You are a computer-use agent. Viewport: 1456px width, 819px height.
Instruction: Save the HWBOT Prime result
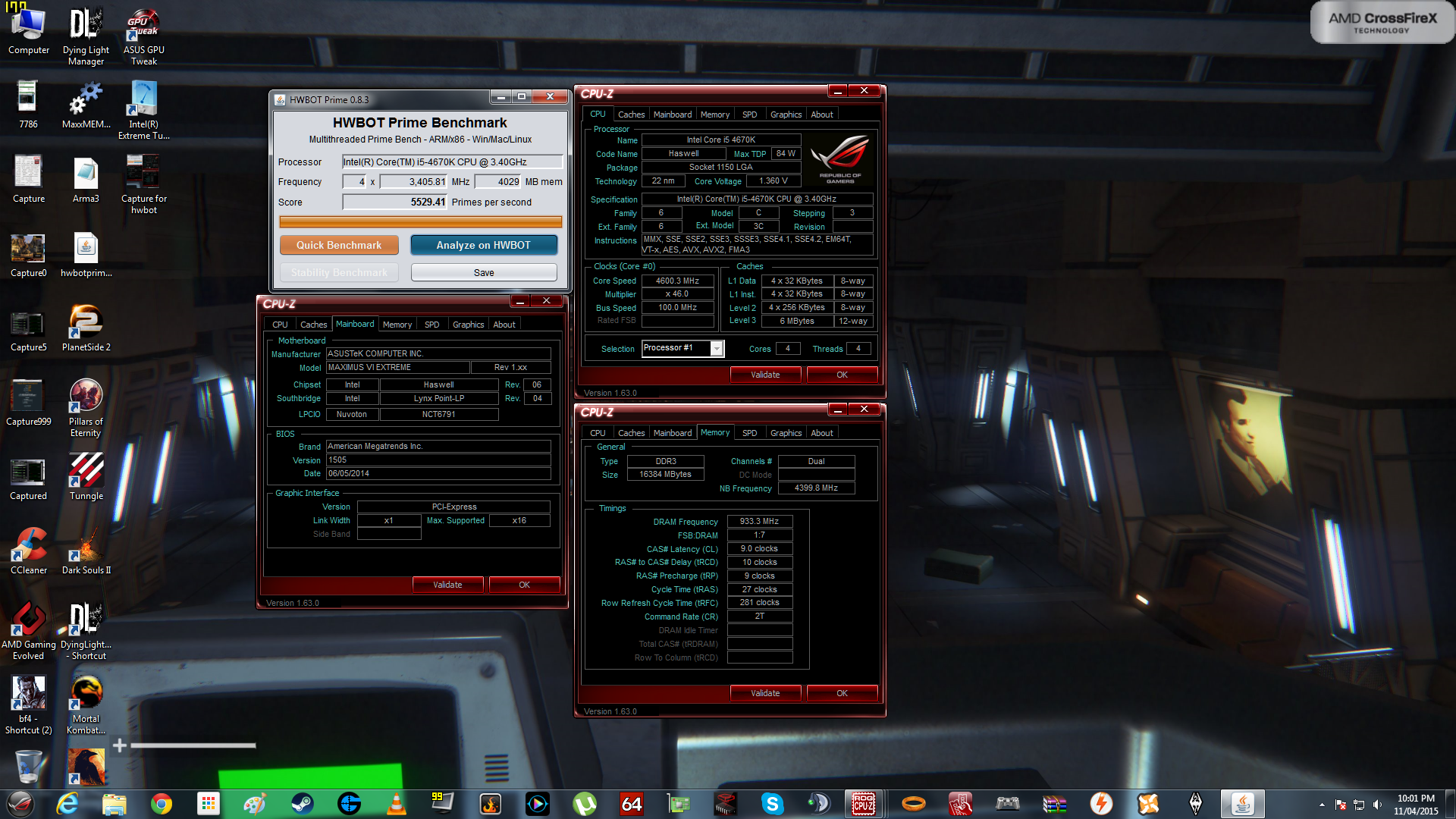(483, 272)
